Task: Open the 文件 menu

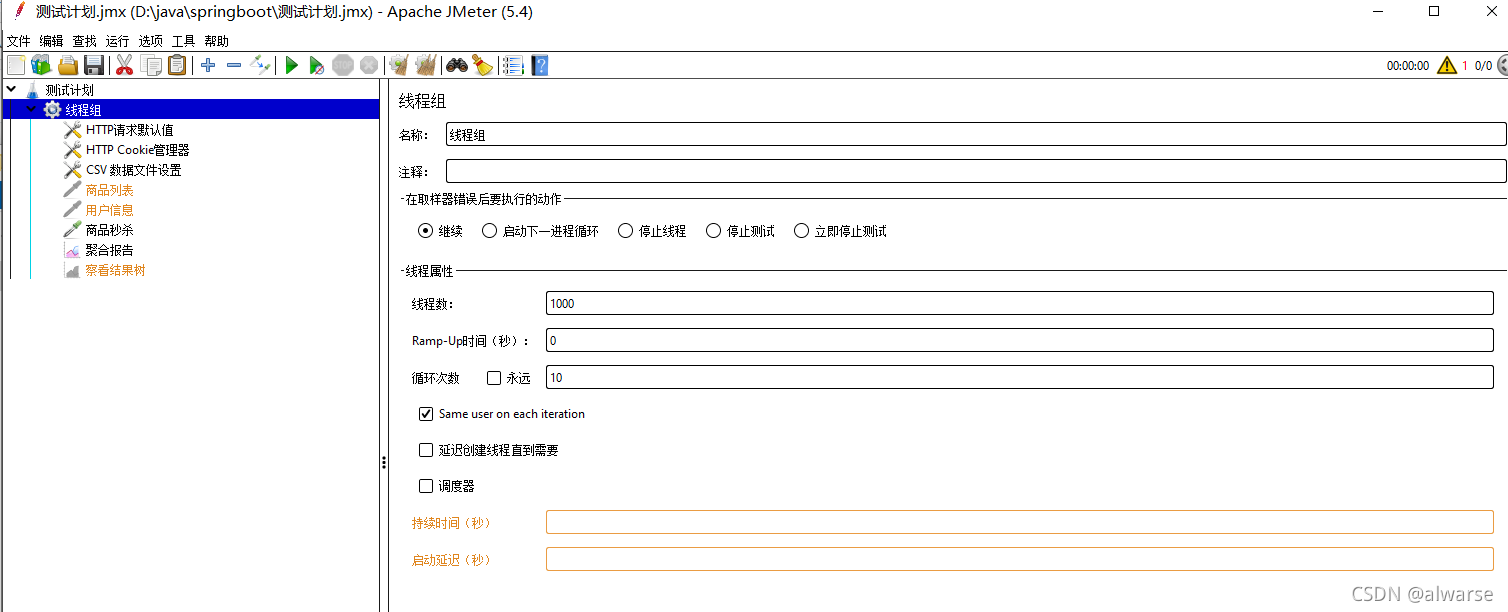Action: click(19, 41)
